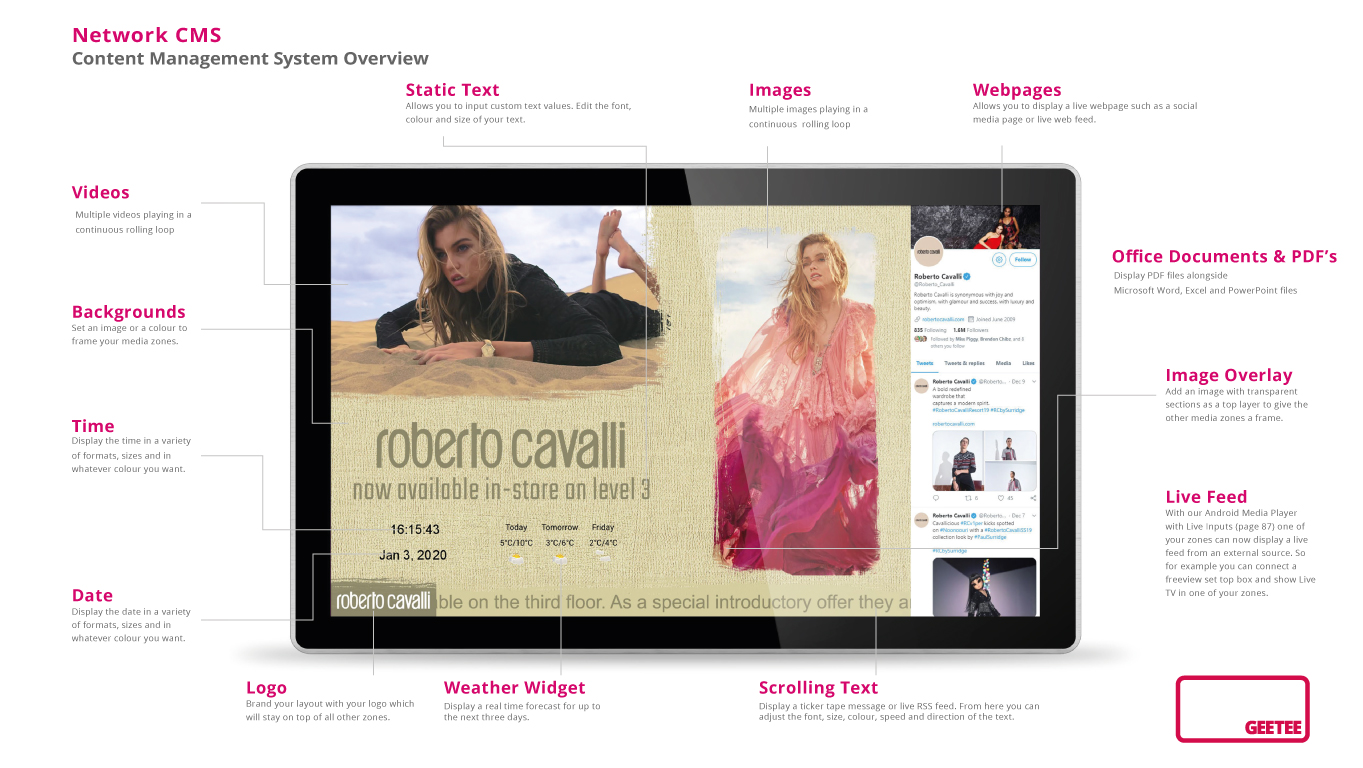Click the 'Videos' heading
This screenshot has width=1363, height=768.
click(101, 192)
